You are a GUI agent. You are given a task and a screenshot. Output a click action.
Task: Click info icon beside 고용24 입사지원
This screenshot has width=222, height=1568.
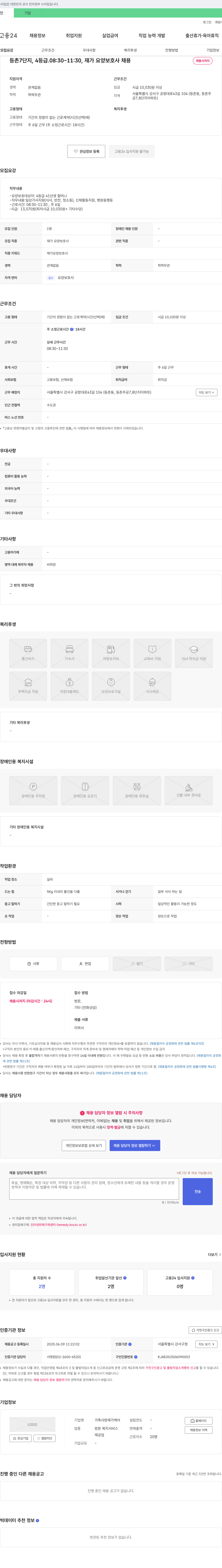tap(193, 1278)
